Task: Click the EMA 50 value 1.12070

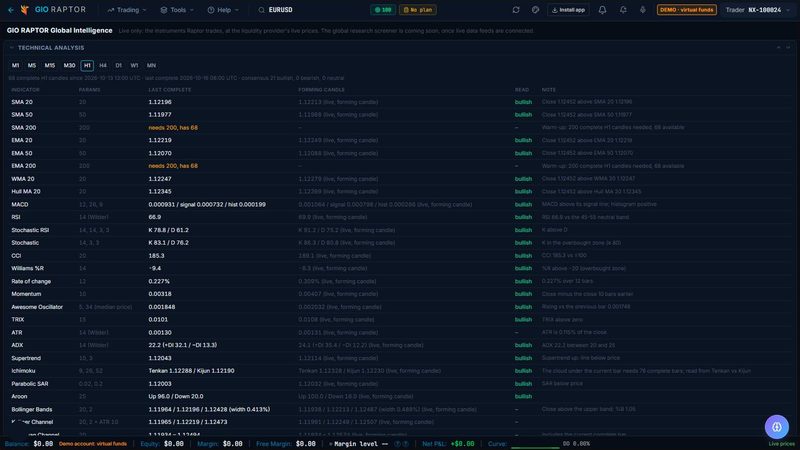Action: click(x=160, y=153)
